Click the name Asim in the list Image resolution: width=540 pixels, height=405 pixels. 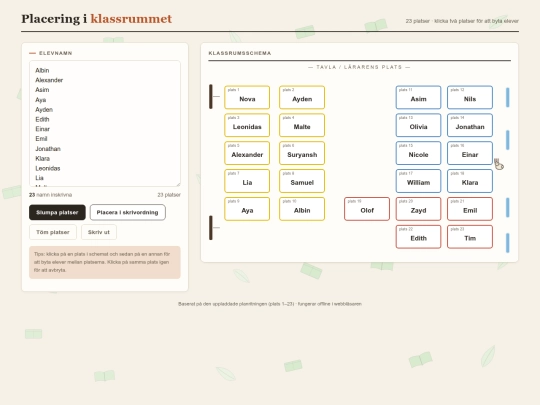tap(42, 90)
